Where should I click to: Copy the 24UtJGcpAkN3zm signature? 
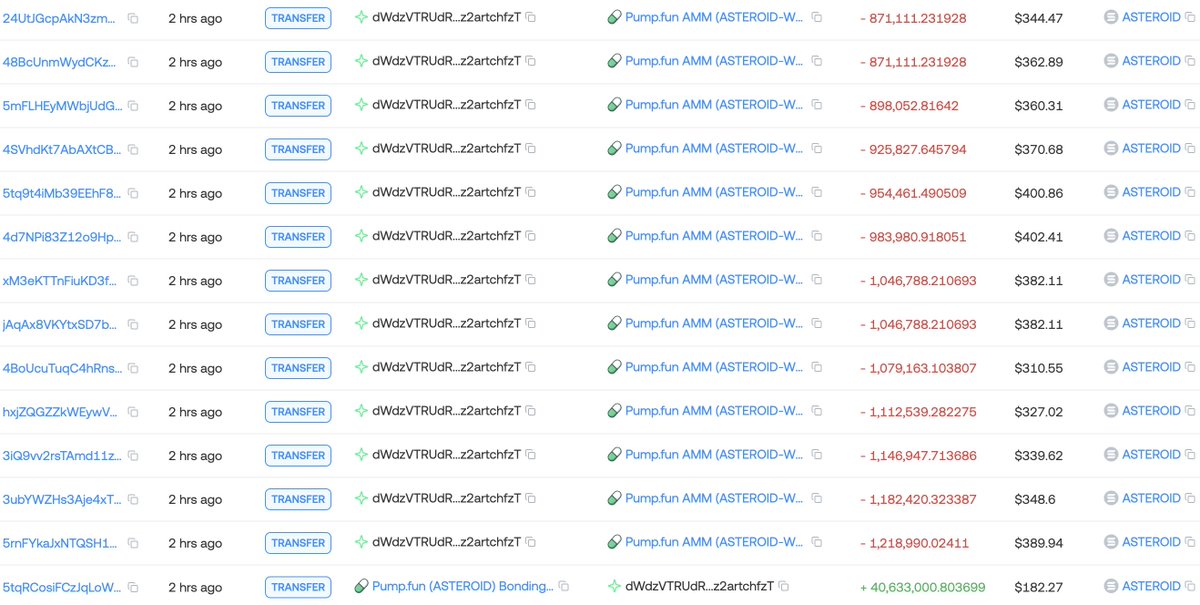point(133,18)
